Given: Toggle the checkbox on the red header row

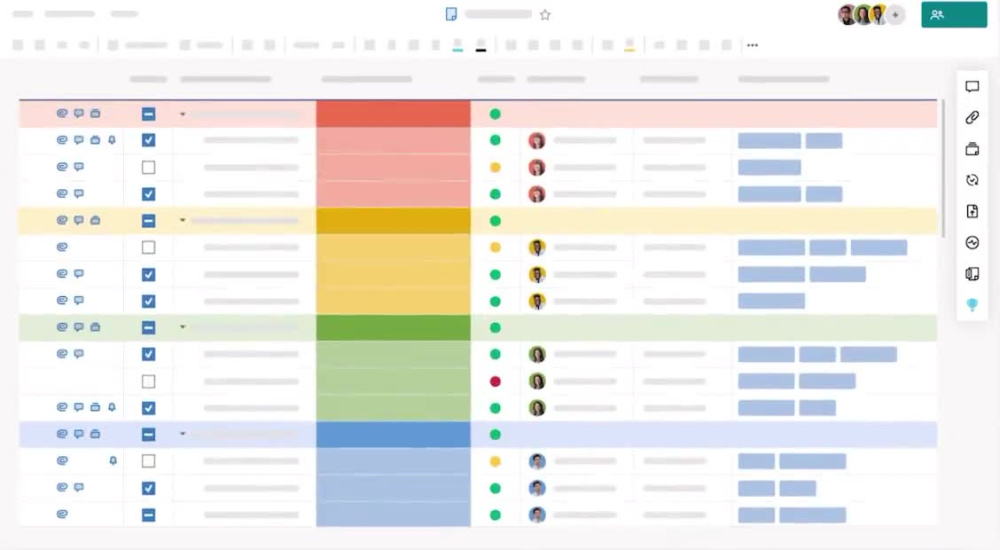Looking at the screenshot, I should (149, 114).
